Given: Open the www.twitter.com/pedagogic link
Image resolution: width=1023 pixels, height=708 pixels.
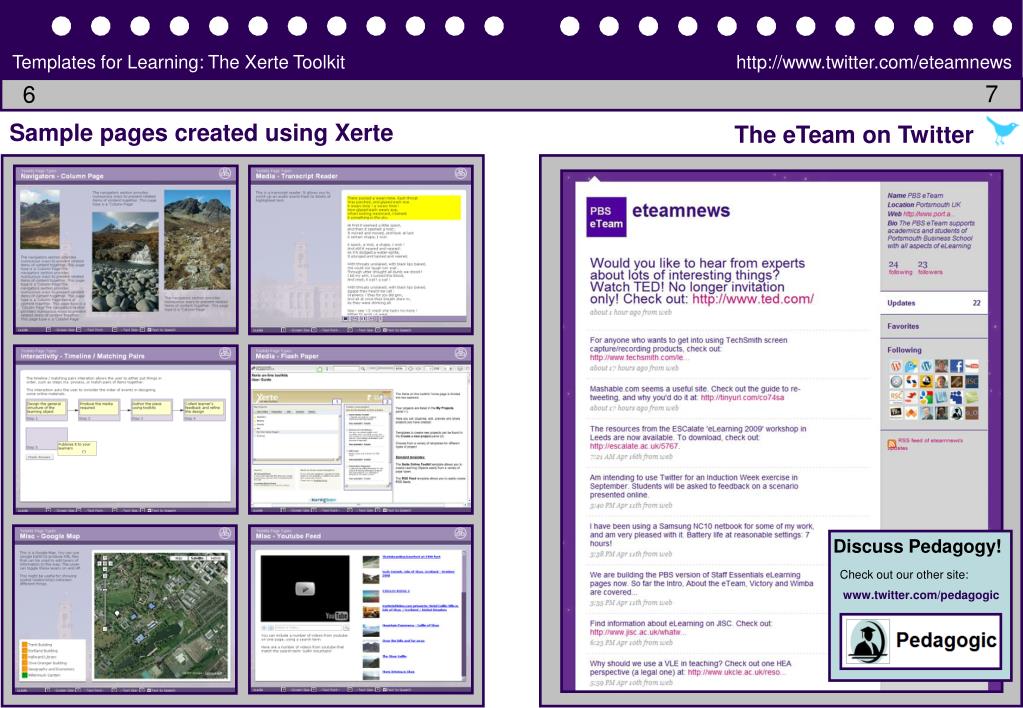Looking at the screenshot, I should 921,595.
